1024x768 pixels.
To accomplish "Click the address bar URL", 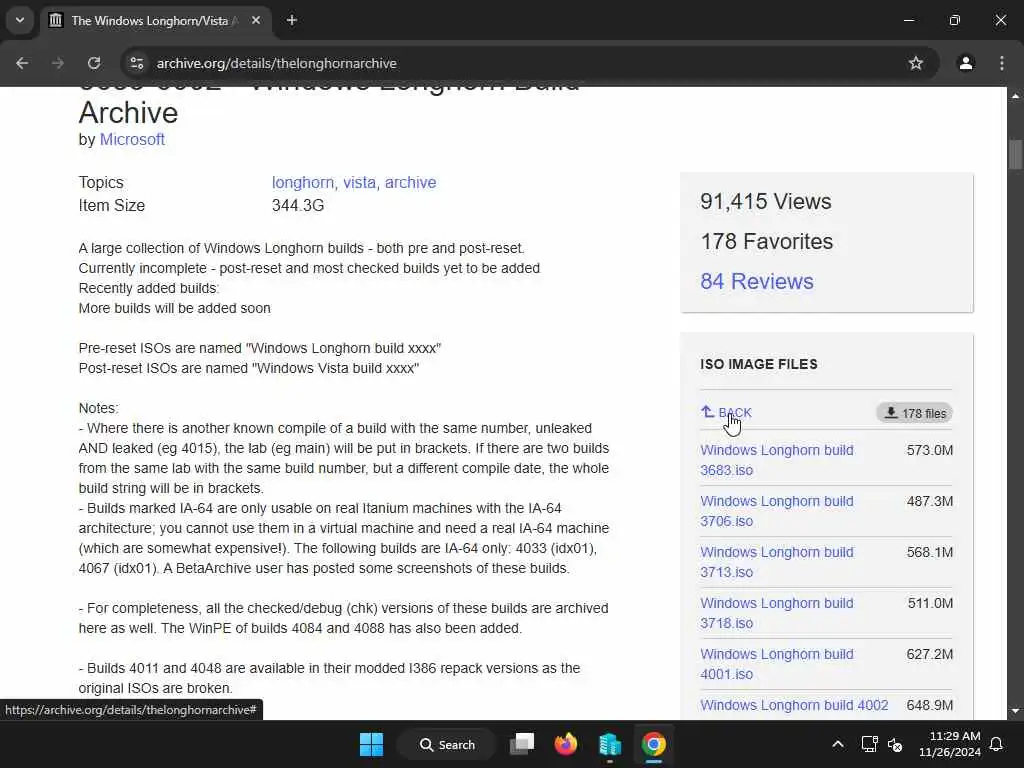I will pos(277,63).
